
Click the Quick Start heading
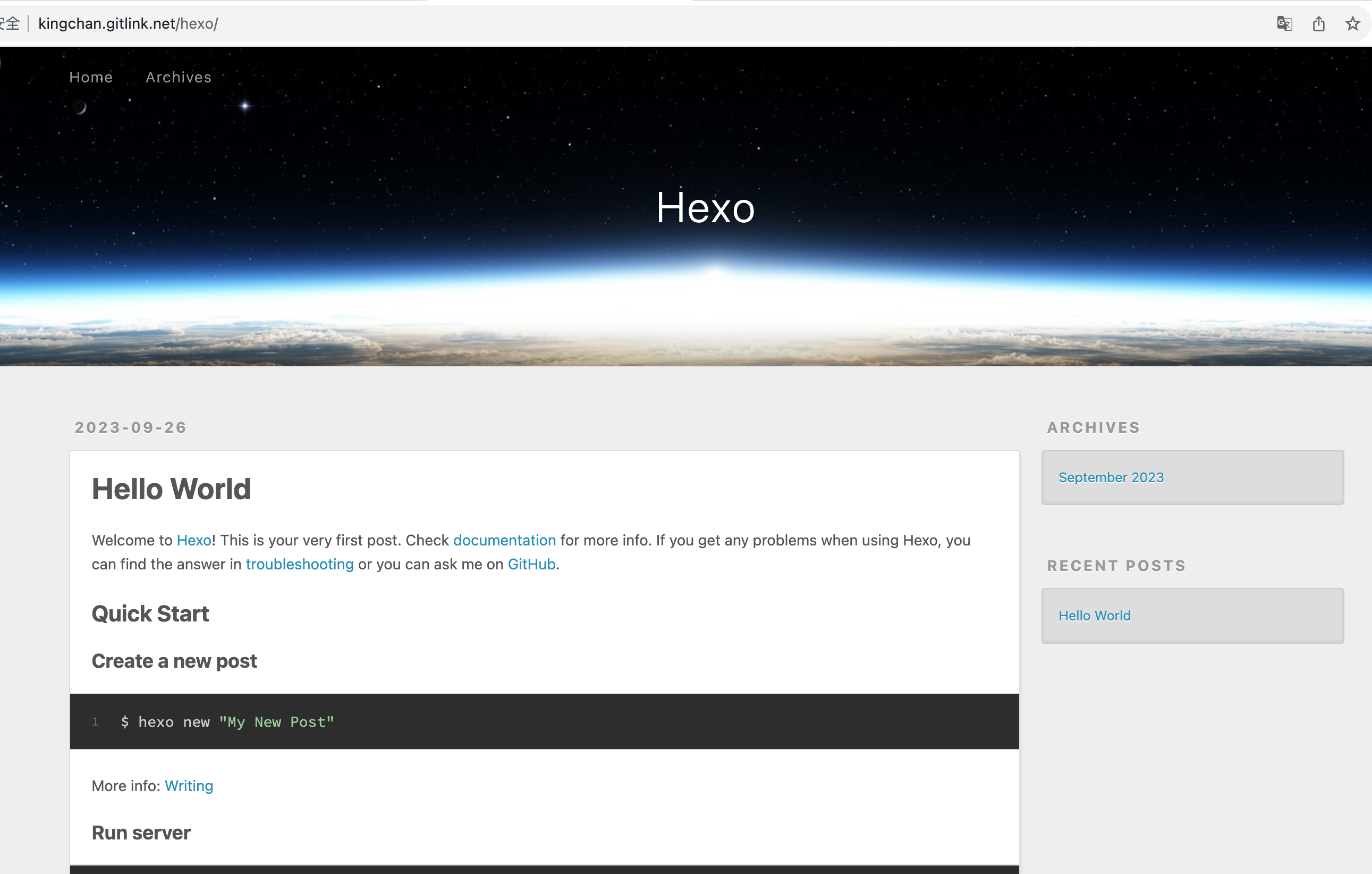150,614
